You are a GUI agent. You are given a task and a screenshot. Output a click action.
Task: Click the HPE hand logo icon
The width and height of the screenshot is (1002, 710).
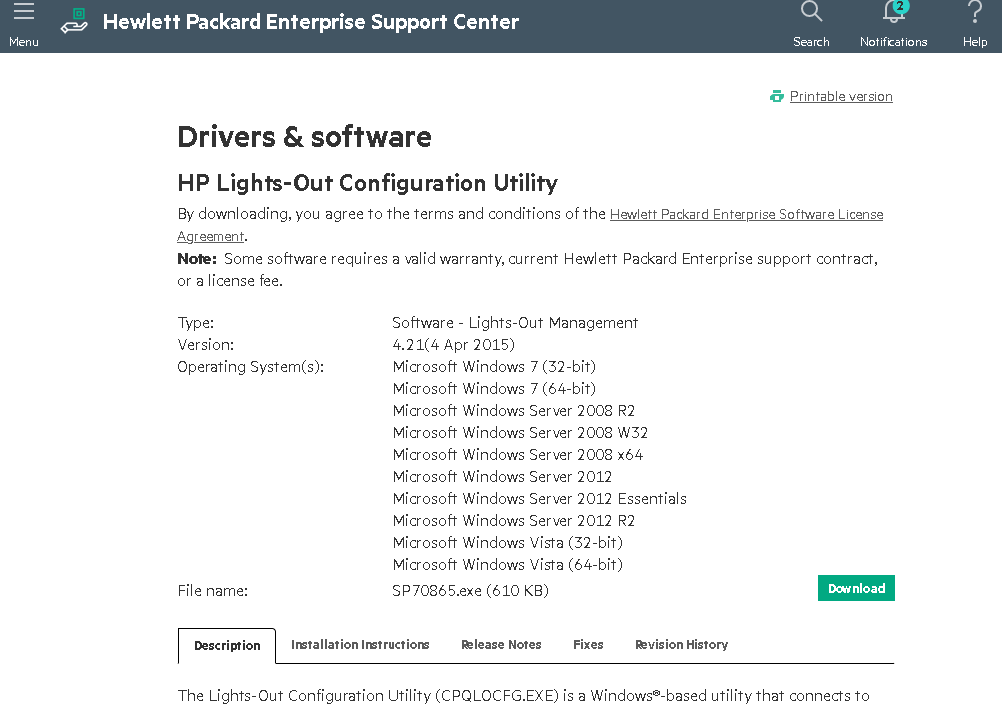(x=74, y=21)
